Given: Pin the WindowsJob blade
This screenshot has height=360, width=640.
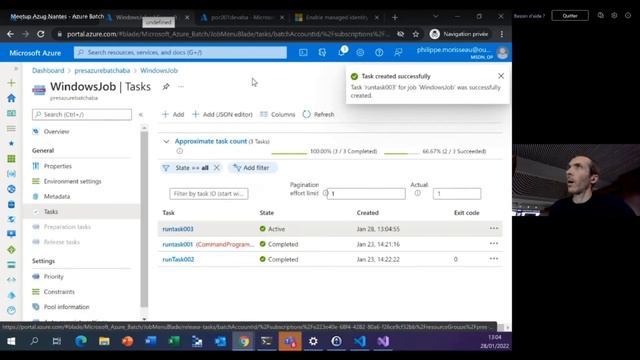Looking at the screenshot, I should coord(166,87).
